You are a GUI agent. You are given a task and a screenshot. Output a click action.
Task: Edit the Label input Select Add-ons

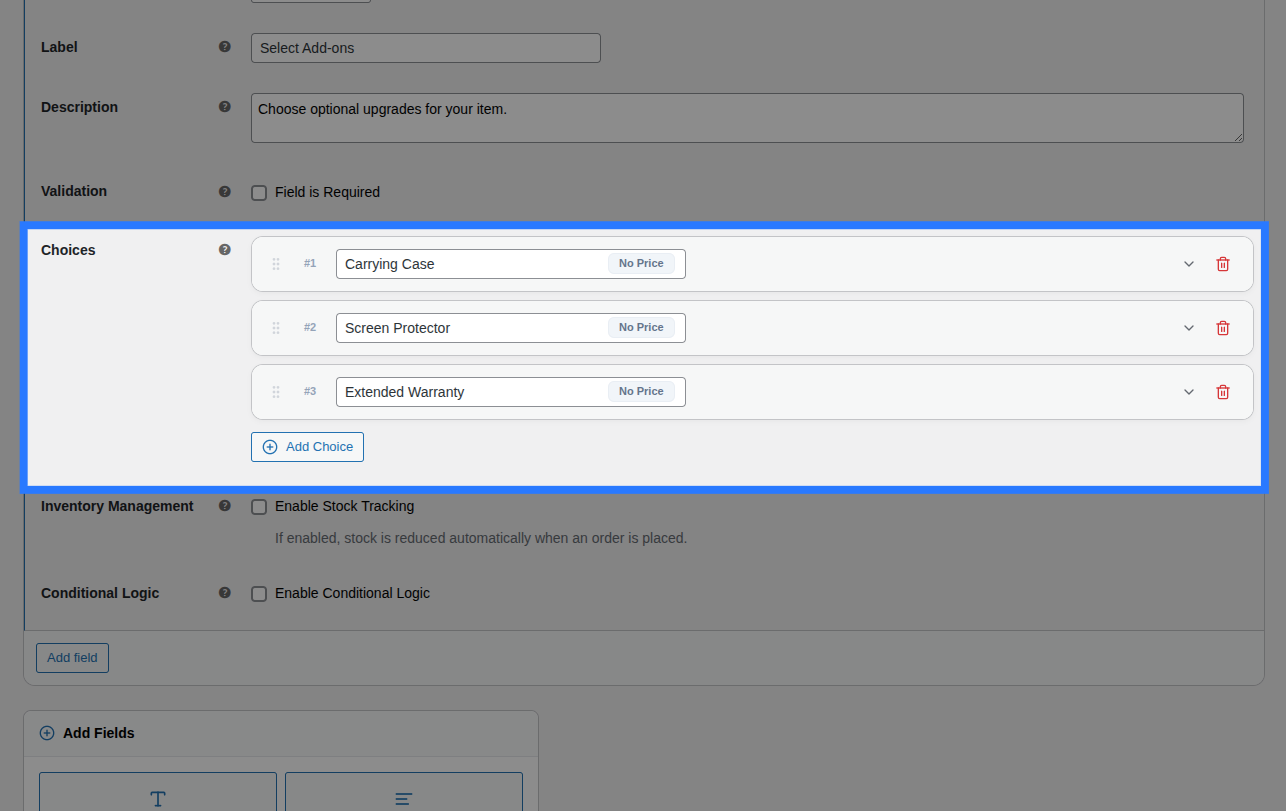tap(426, 48)
